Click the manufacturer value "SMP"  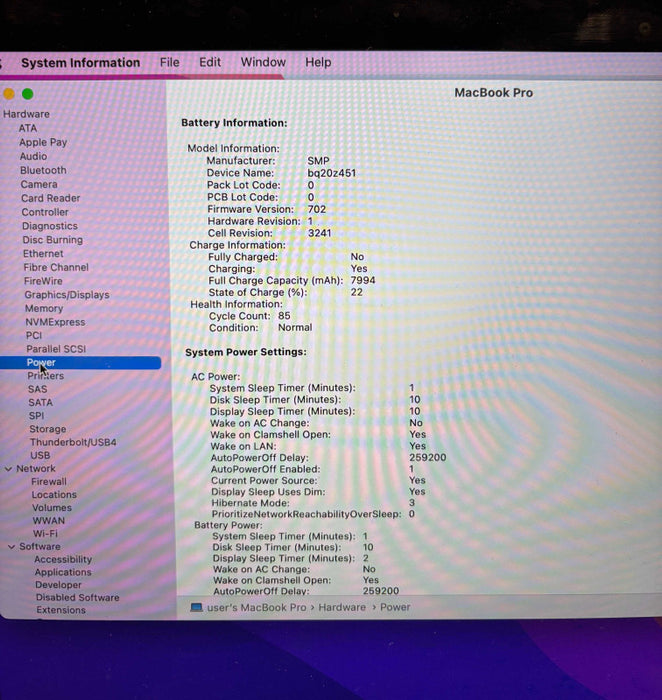point(318,161)
